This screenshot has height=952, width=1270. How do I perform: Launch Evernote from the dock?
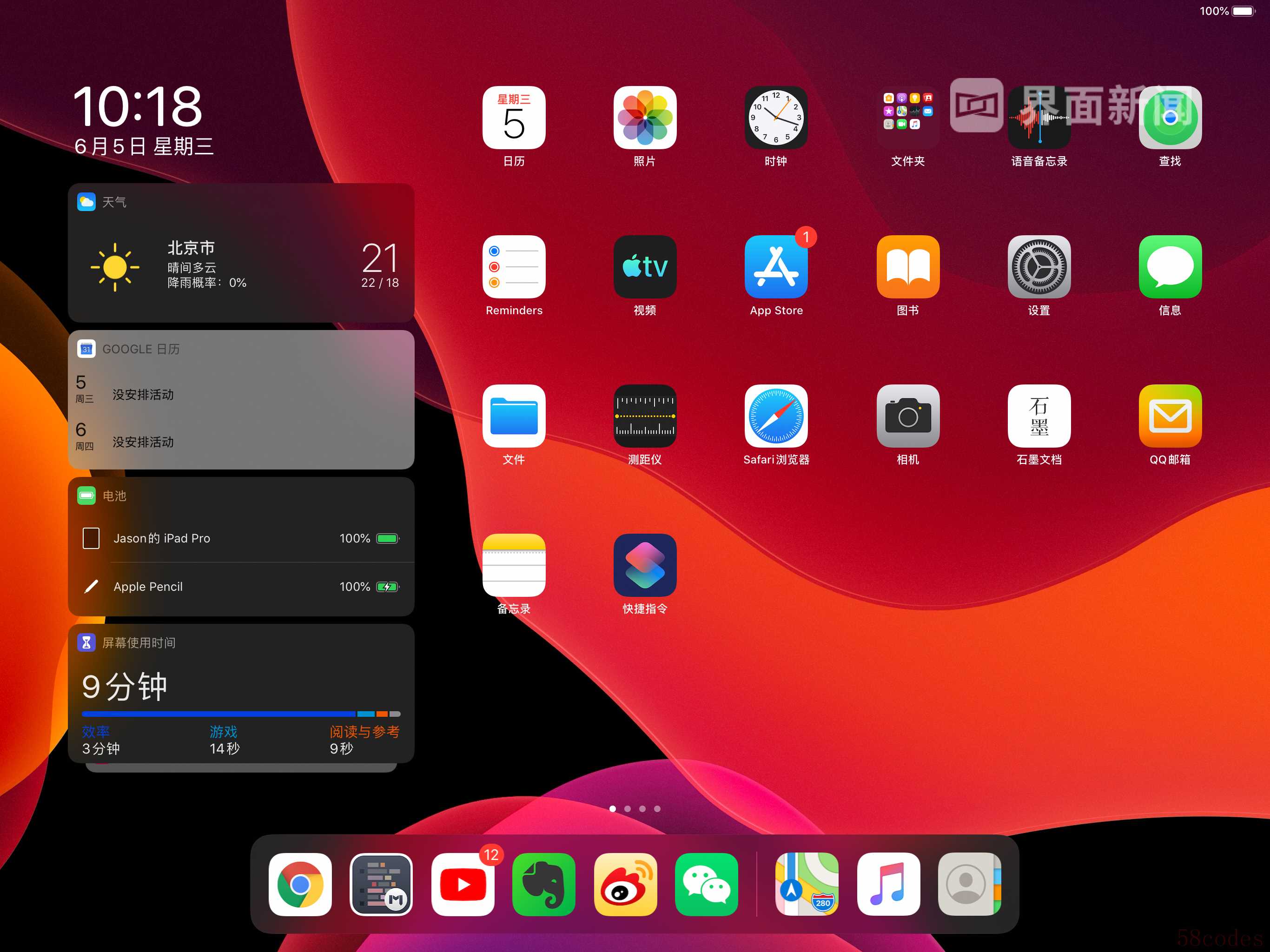pos(544,884)
